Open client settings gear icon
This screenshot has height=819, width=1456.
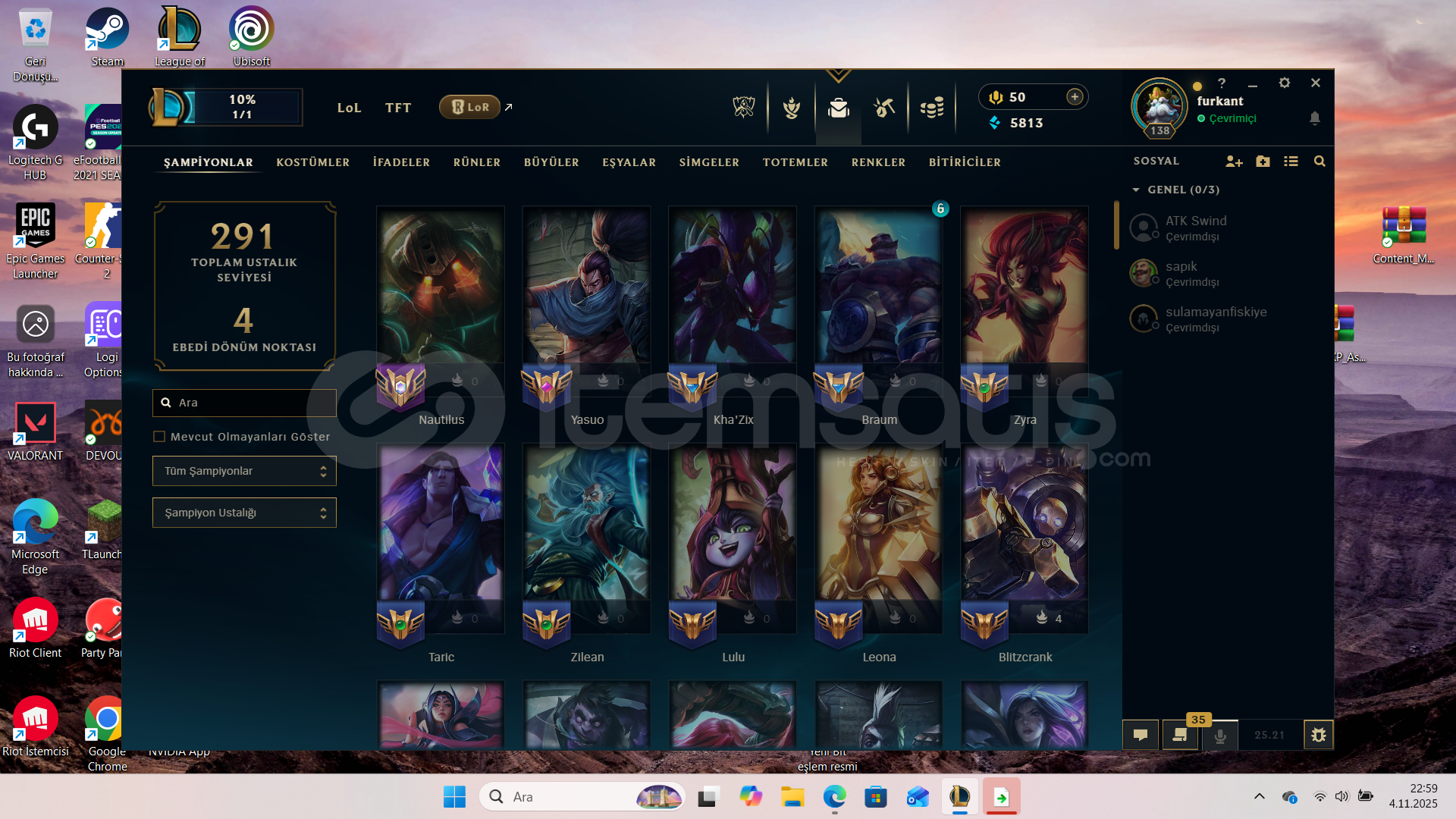[x=1285, y=83]
